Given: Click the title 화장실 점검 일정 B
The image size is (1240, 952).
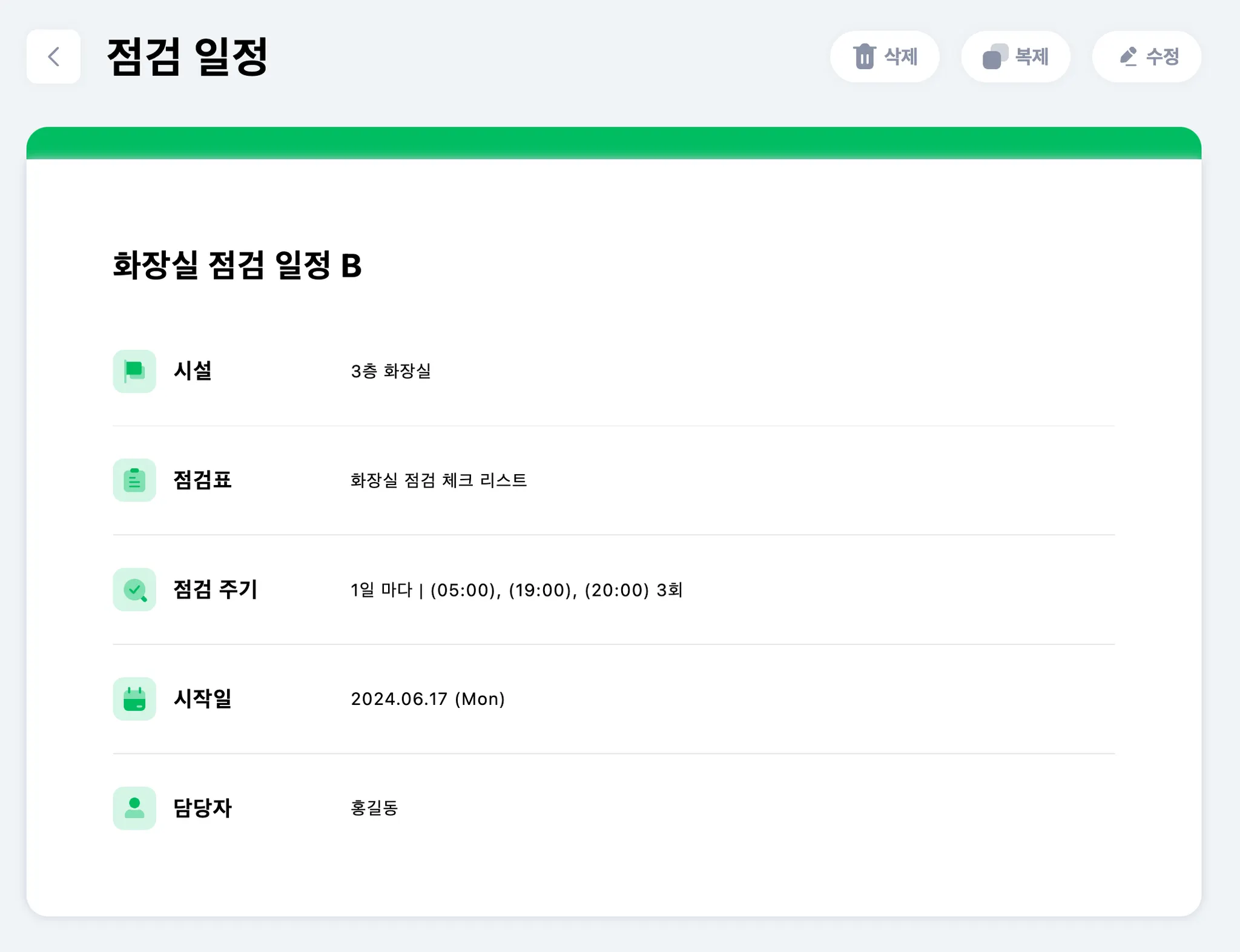Looking at the screenshot, I should [x=237, y=265].
